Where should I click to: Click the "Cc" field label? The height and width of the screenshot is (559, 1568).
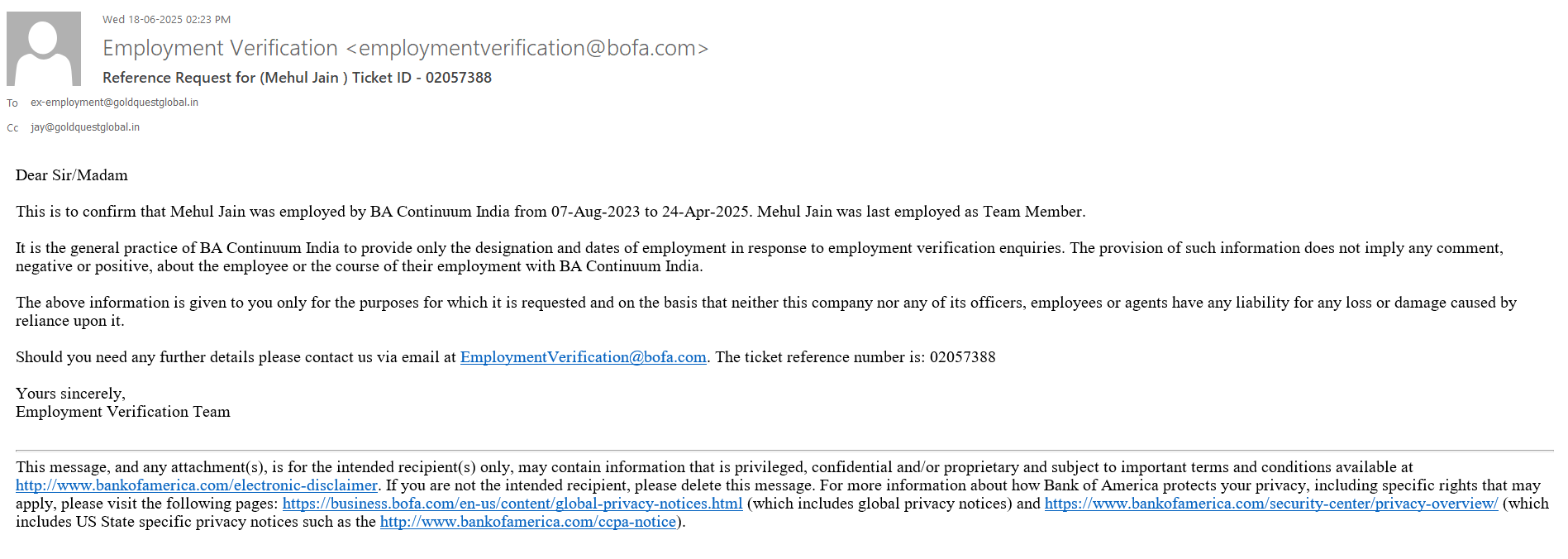[x=12, y=128]
